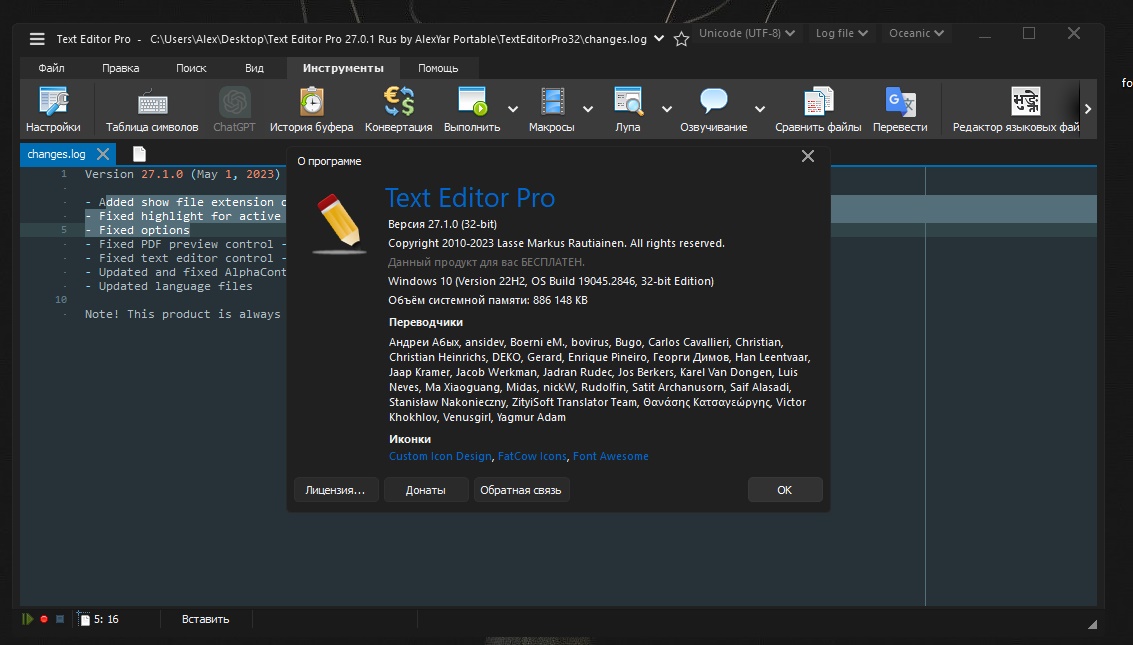Click line 1 Version 27.1.0 text
The width and height of the screenshot is (1133, 645).
coord(182,174)
